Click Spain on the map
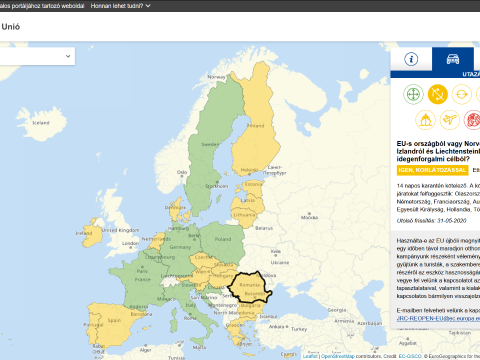 (x=115, y=321)
